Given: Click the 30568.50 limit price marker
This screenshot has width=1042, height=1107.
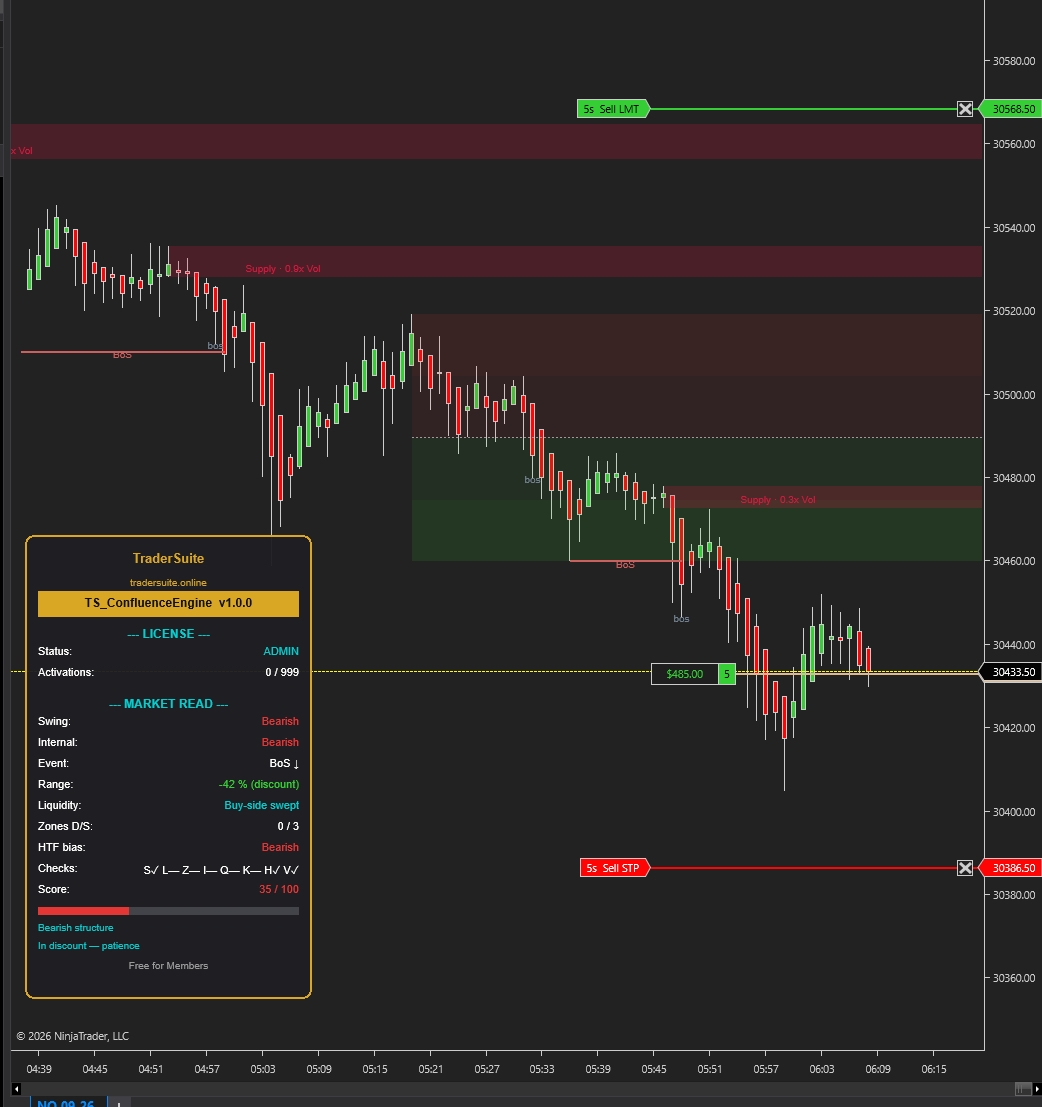Looking at the screenshot, I should point(1012,109).
